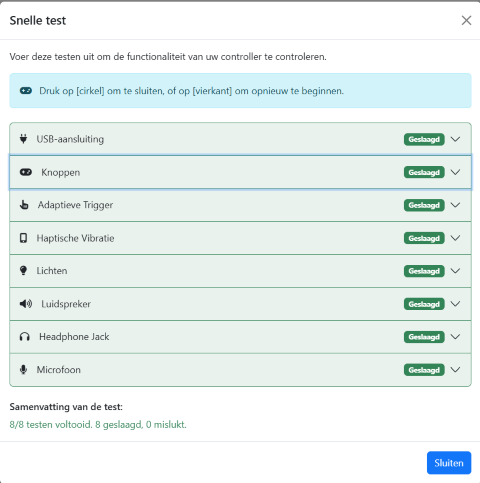Click the 'Druk op [cirkel]' instruction text

pos(191,91)
